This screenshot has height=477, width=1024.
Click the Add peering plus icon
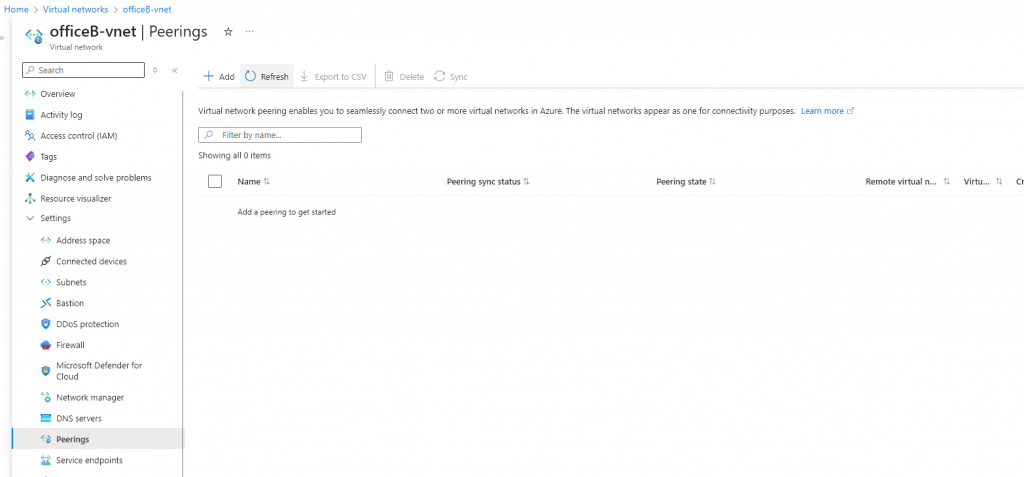click(x=208, y=77)
